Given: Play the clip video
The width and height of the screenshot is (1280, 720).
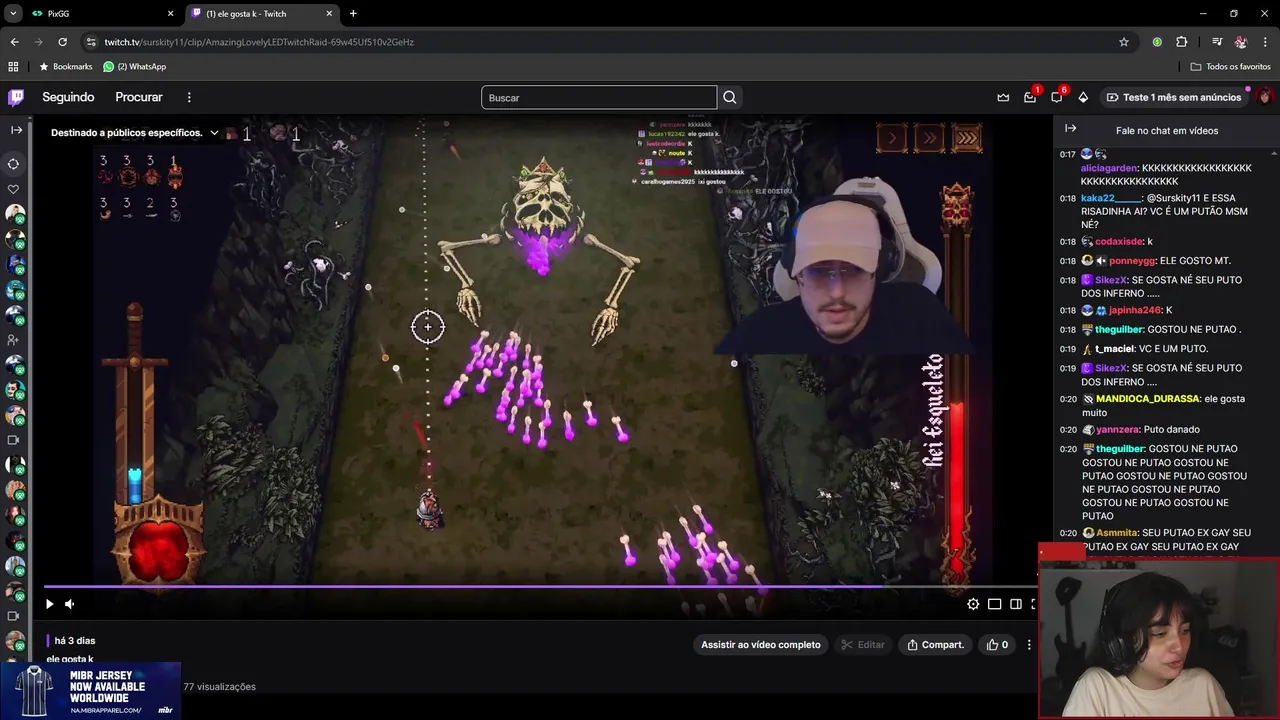Looking at the screenshot, I should tap(49, 604).
